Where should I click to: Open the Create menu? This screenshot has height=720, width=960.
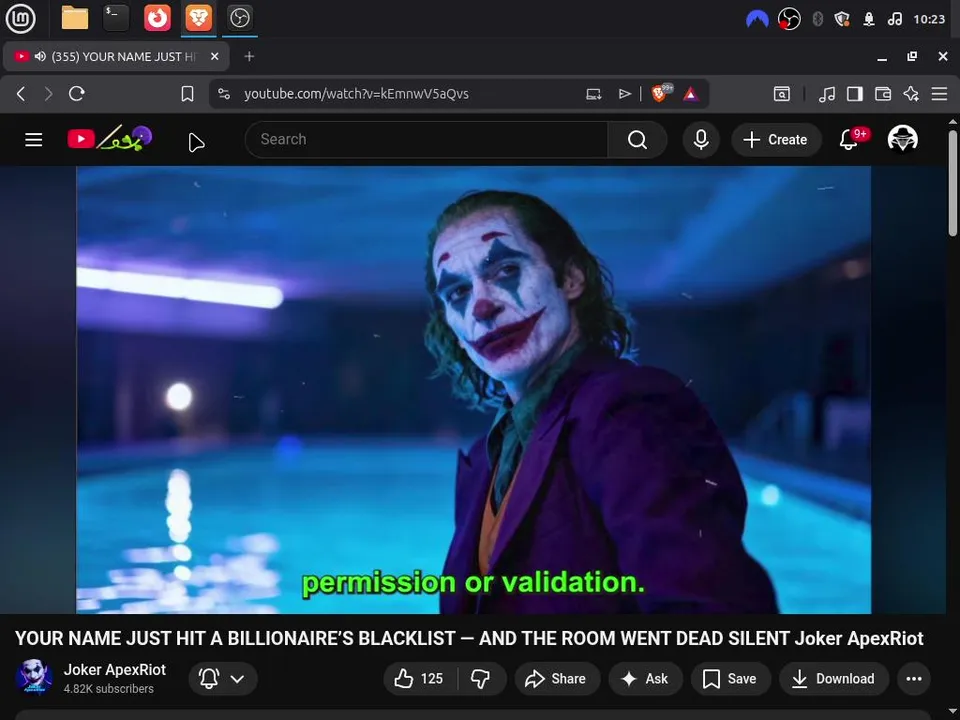776,140
